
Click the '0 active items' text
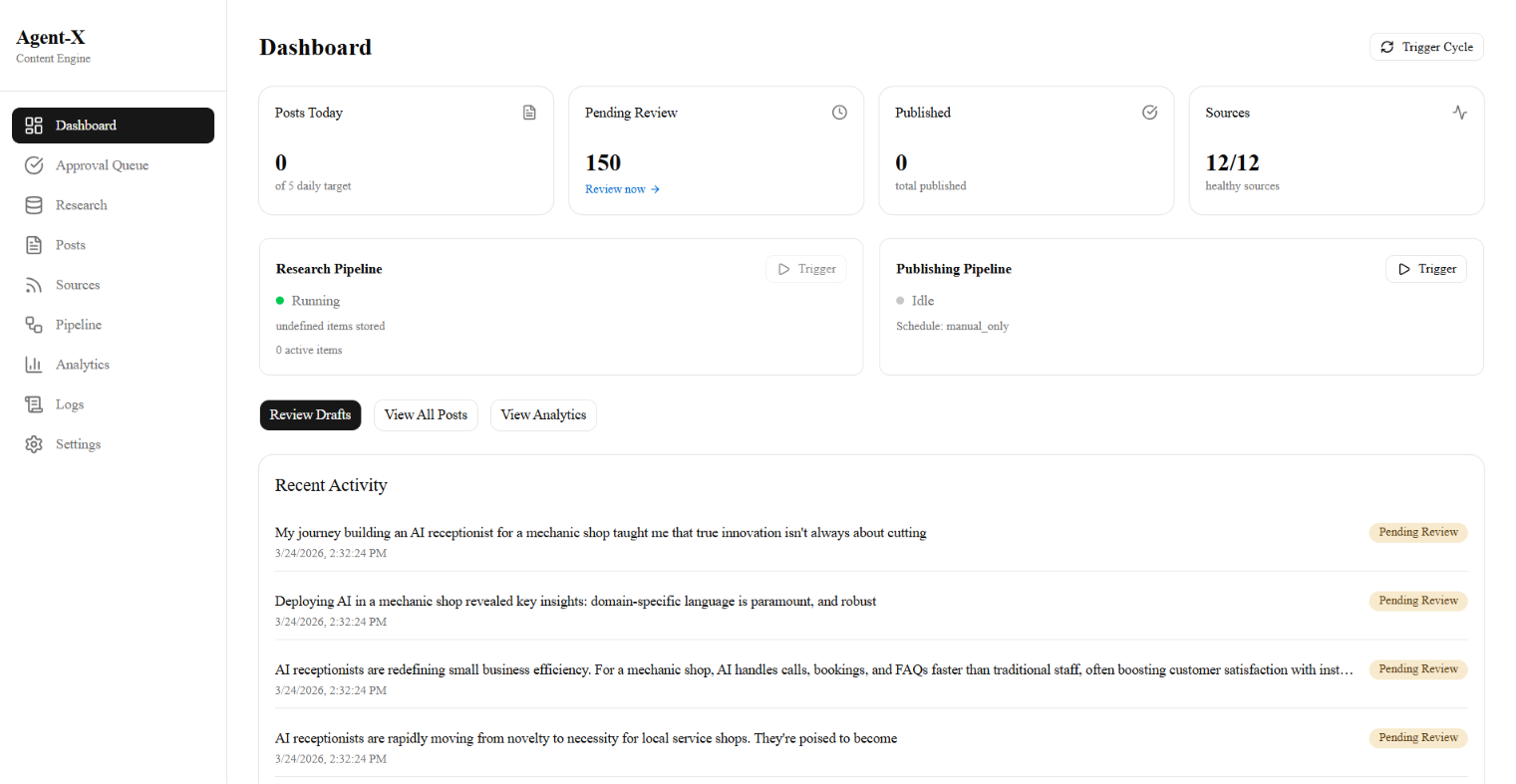[x=309, y=351]
